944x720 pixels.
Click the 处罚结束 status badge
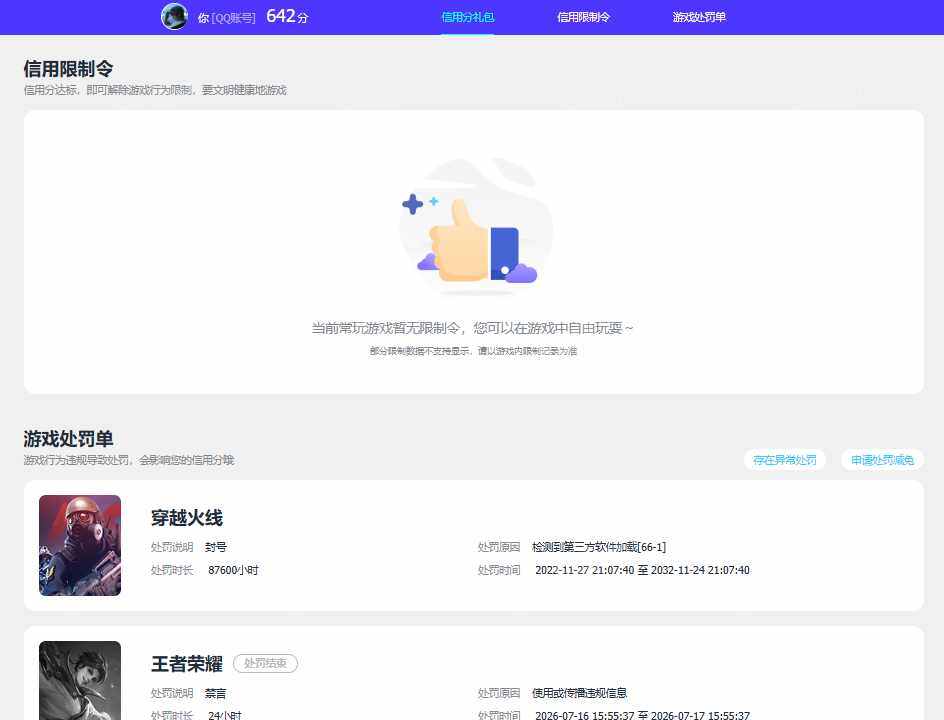266,663
